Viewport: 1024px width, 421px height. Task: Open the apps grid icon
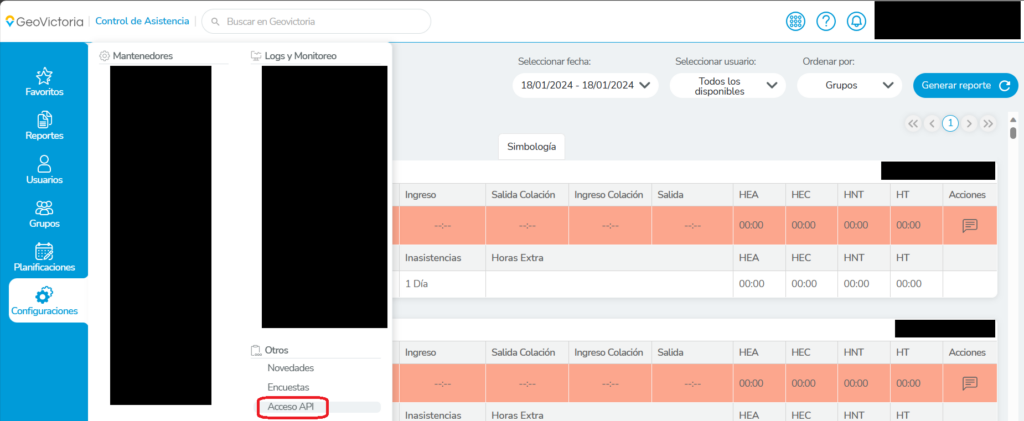[795, 21]
